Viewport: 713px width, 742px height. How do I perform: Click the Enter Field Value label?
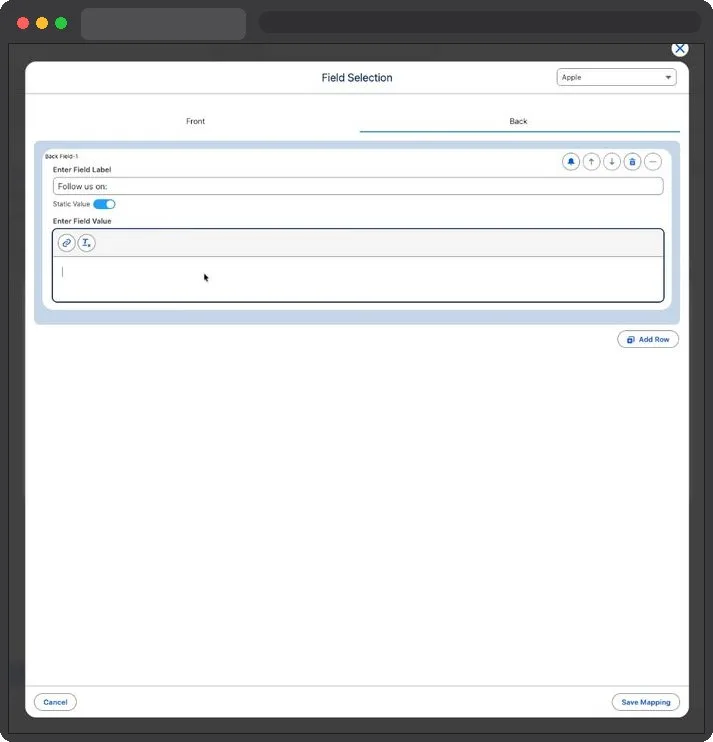point(82,221)
